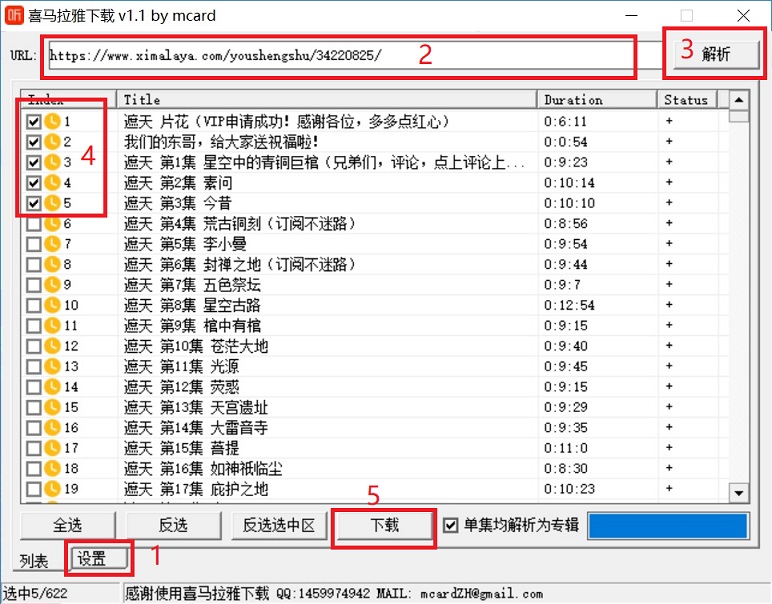Click the blue download progress bar
Viewport: 772px width, 604px height.
coord(668,526)
